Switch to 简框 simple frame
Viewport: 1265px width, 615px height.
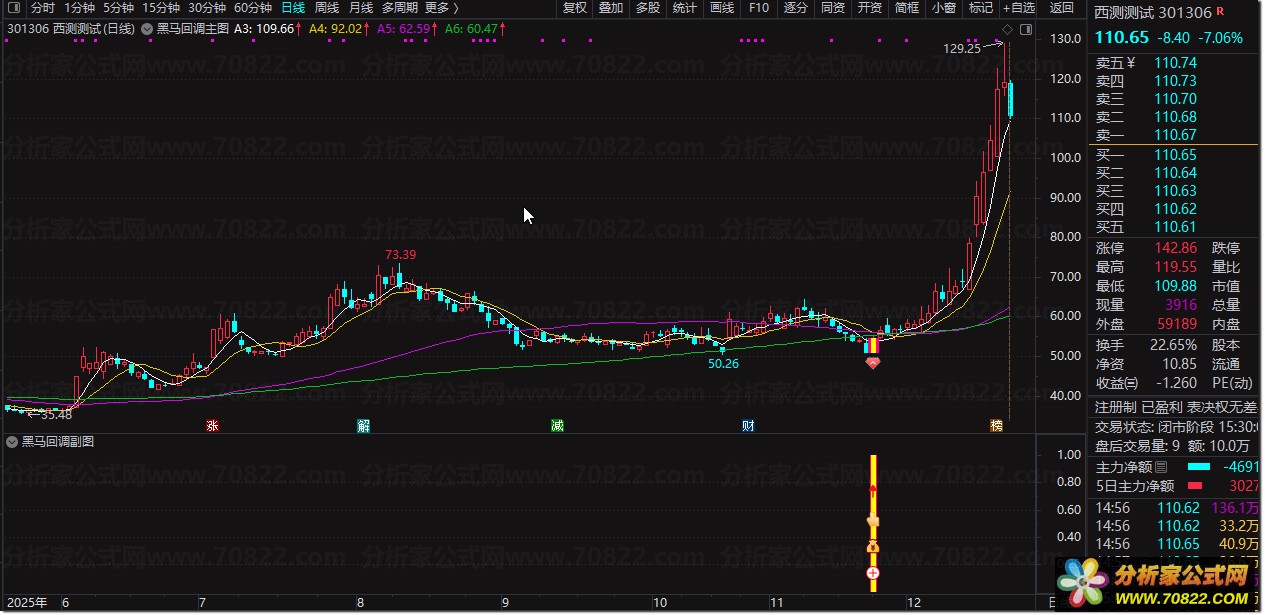(907, 8)
